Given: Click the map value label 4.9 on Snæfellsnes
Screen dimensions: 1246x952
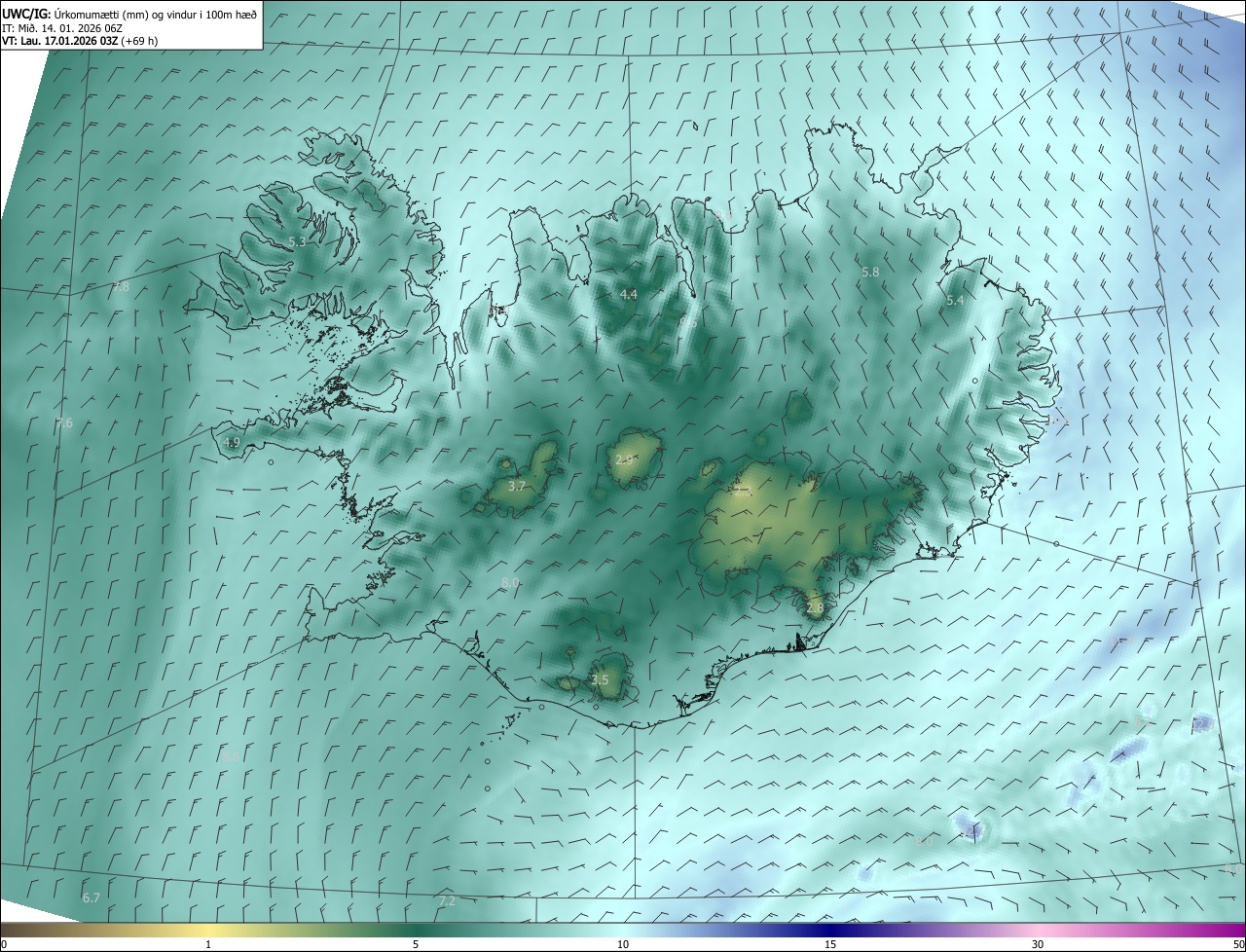Looking at the screenshot, I should tap(232, 442).
